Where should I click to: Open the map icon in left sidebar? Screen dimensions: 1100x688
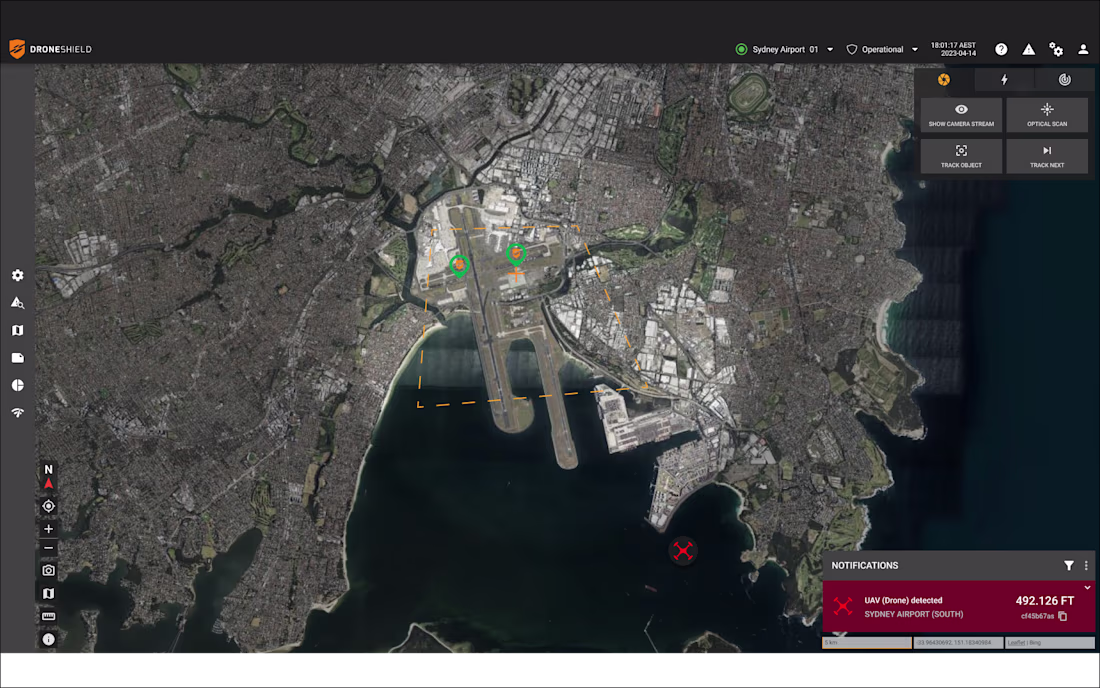pyautogui.click(x=18, y=330)
